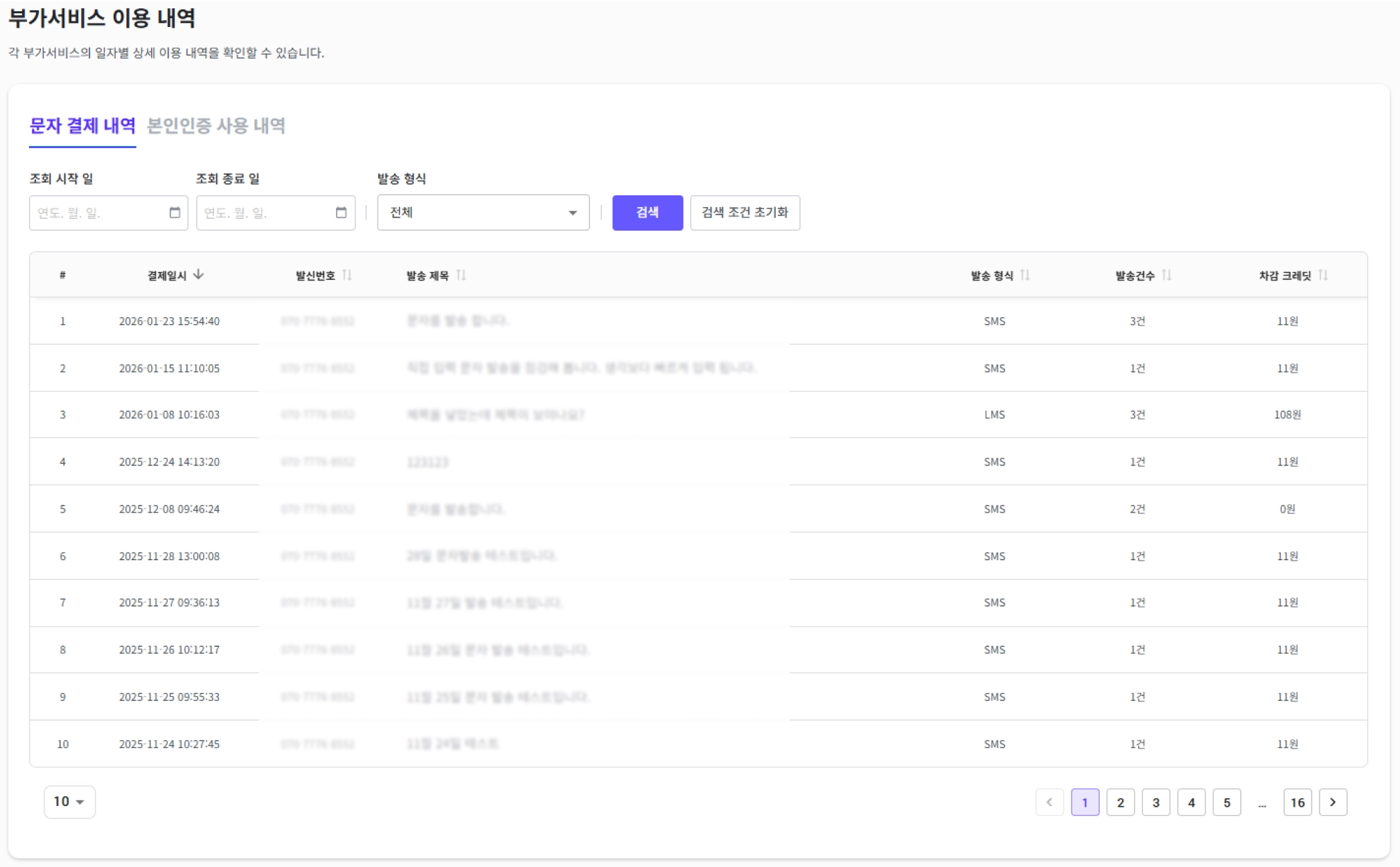This screenshot has width=1400, height=867.
Task: Open the end date calendar picker icon
Action: (x=341, y=213)
